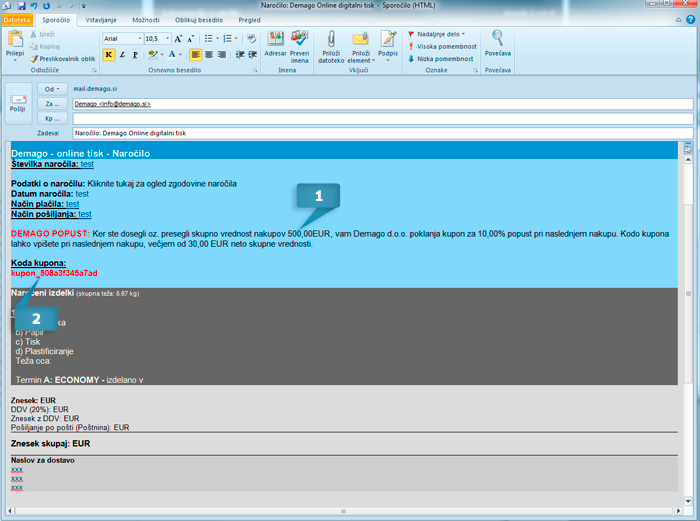Click the Kp carbon copy button

point(52,119)
